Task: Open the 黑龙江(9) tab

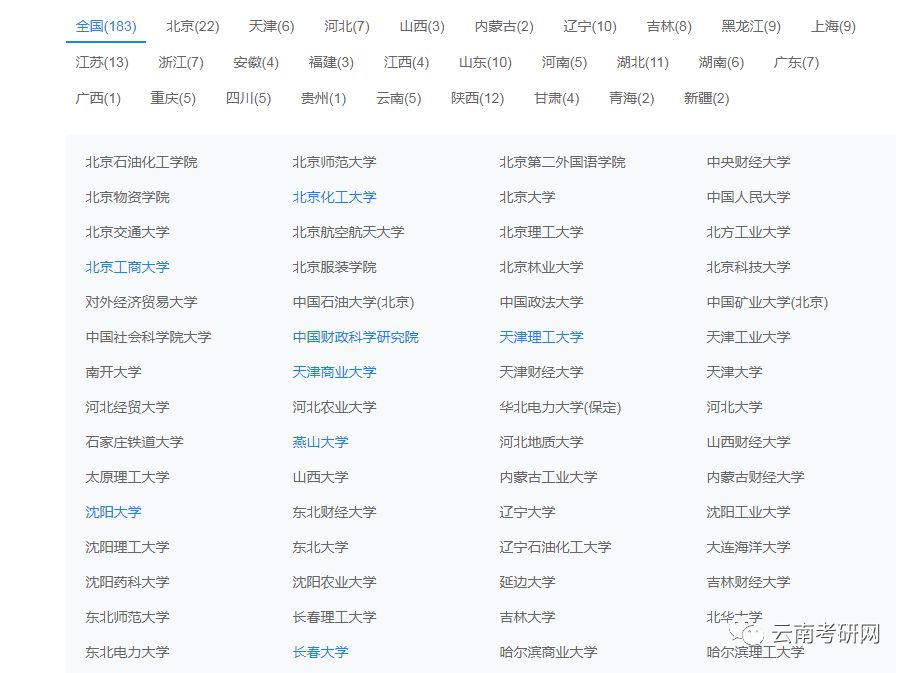Action: [751, 27]
